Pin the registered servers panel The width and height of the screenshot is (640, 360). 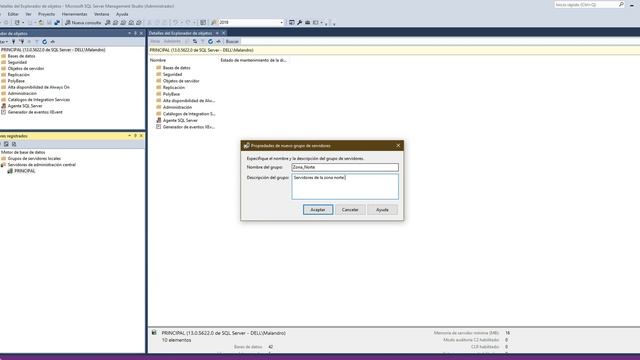click(x=136, y=136)
